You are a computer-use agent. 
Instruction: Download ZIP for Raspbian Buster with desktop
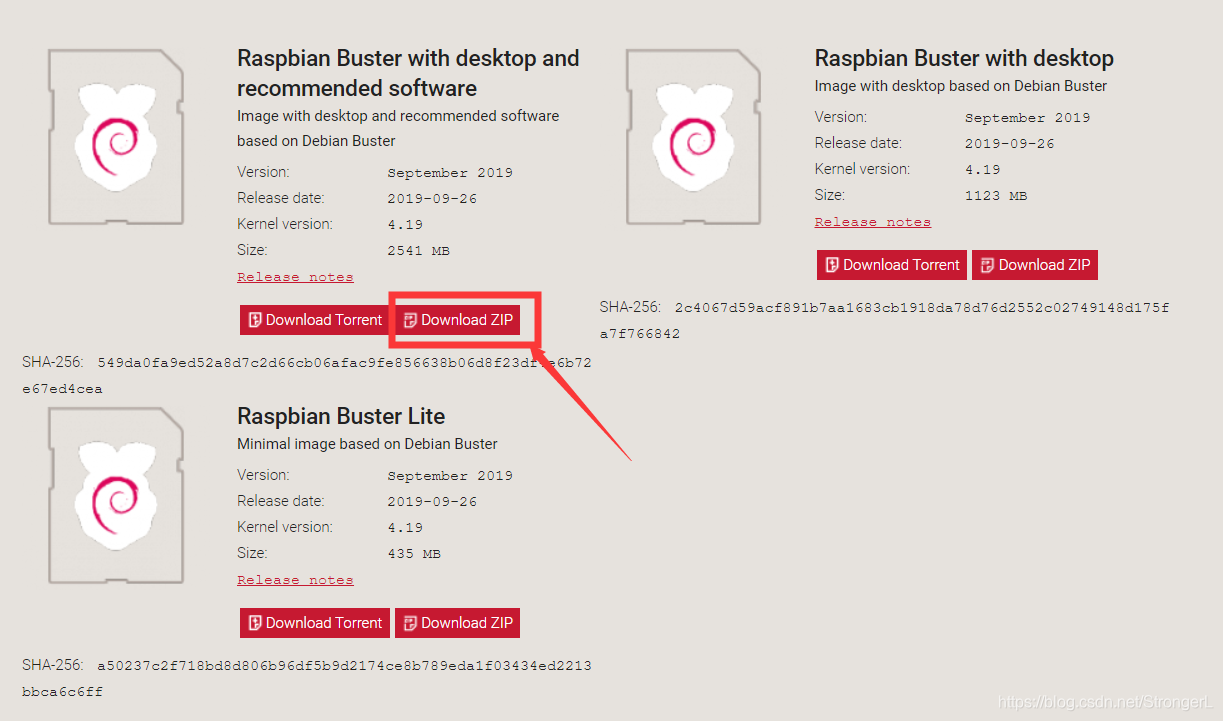point(1035,265)
